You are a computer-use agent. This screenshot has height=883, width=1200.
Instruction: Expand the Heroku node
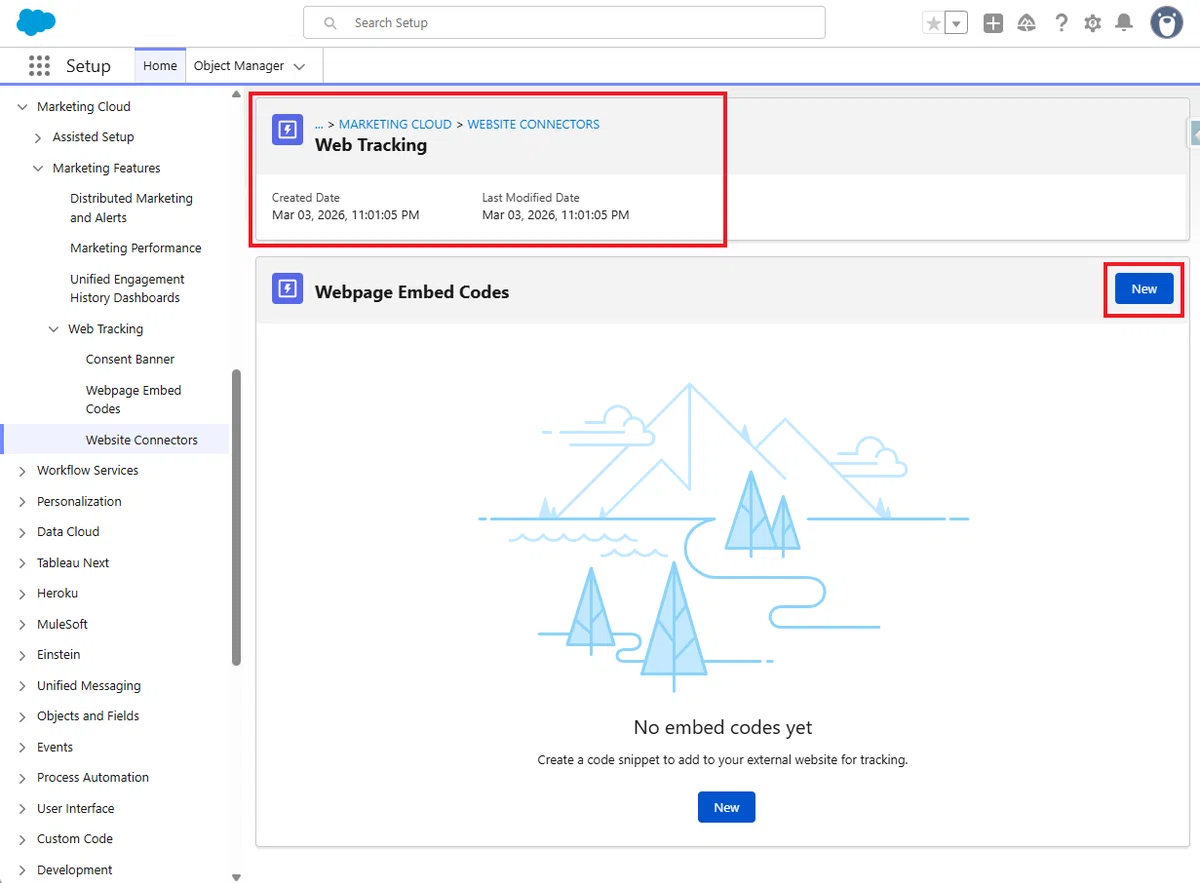[23, 594]
